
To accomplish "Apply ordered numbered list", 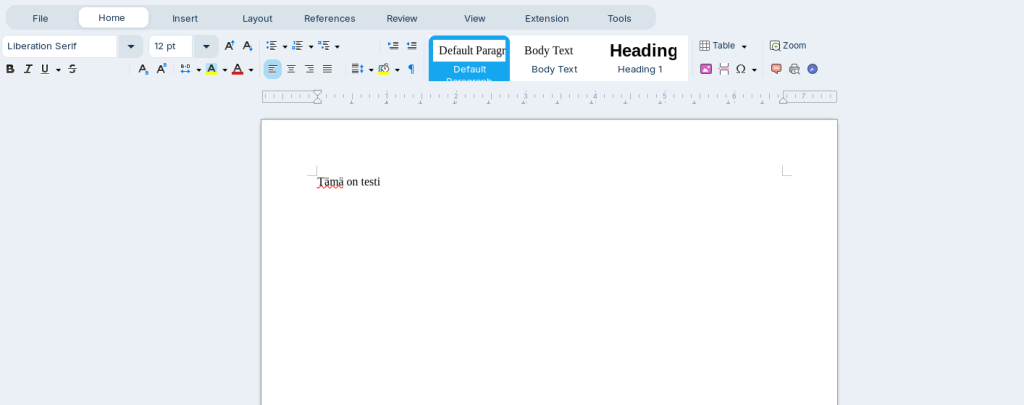I will 298,46.
